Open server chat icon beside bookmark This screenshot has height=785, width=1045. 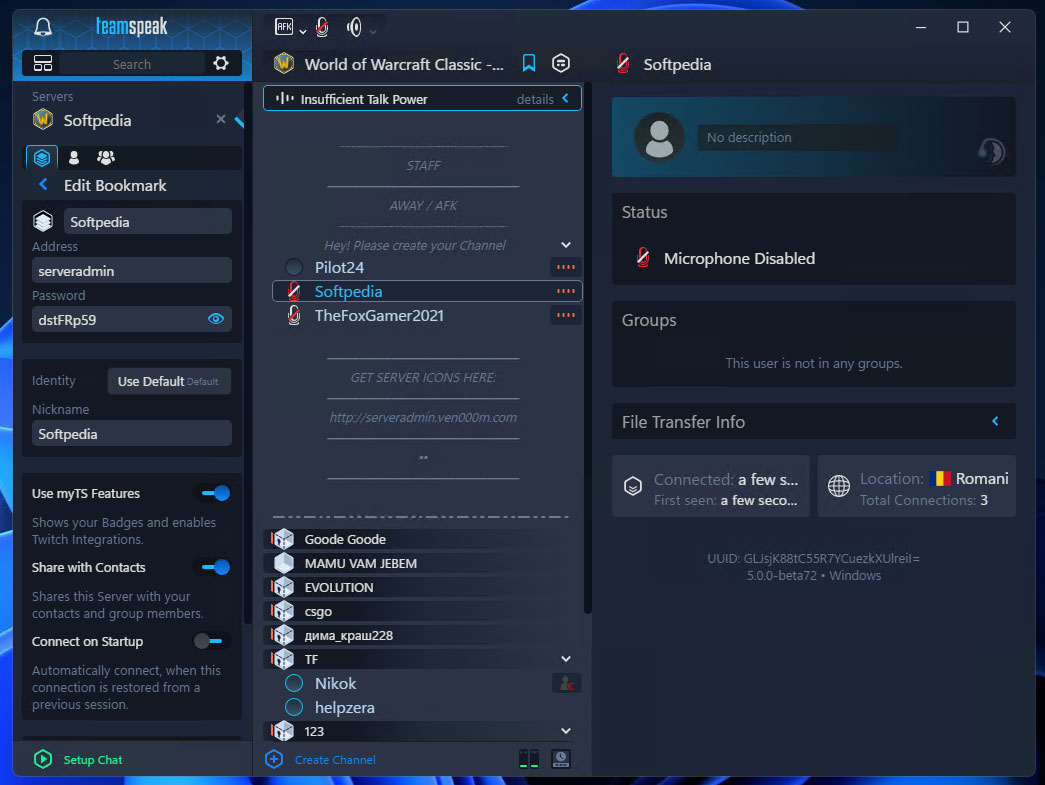(x=561, y=63)
